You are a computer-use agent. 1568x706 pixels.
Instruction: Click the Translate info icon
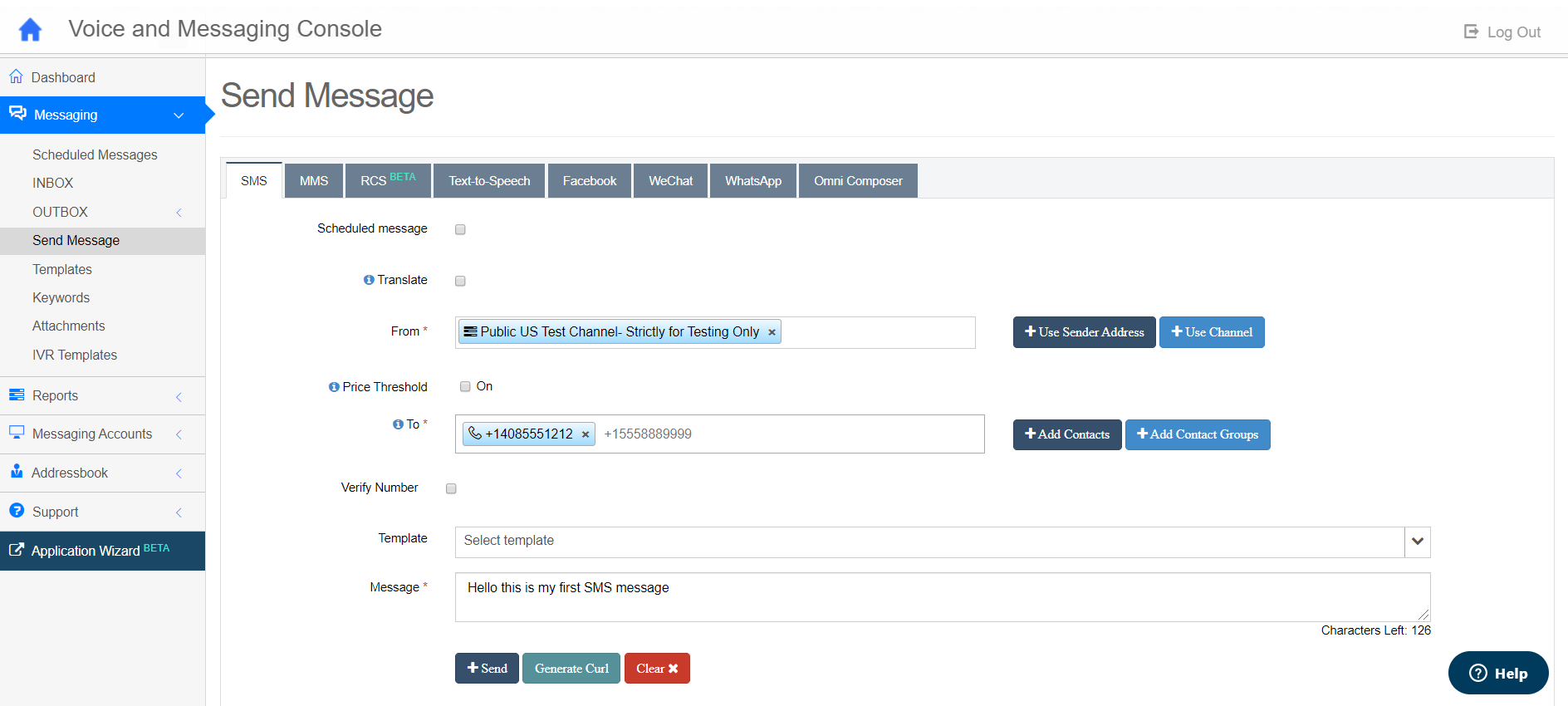tap(369, 280)
